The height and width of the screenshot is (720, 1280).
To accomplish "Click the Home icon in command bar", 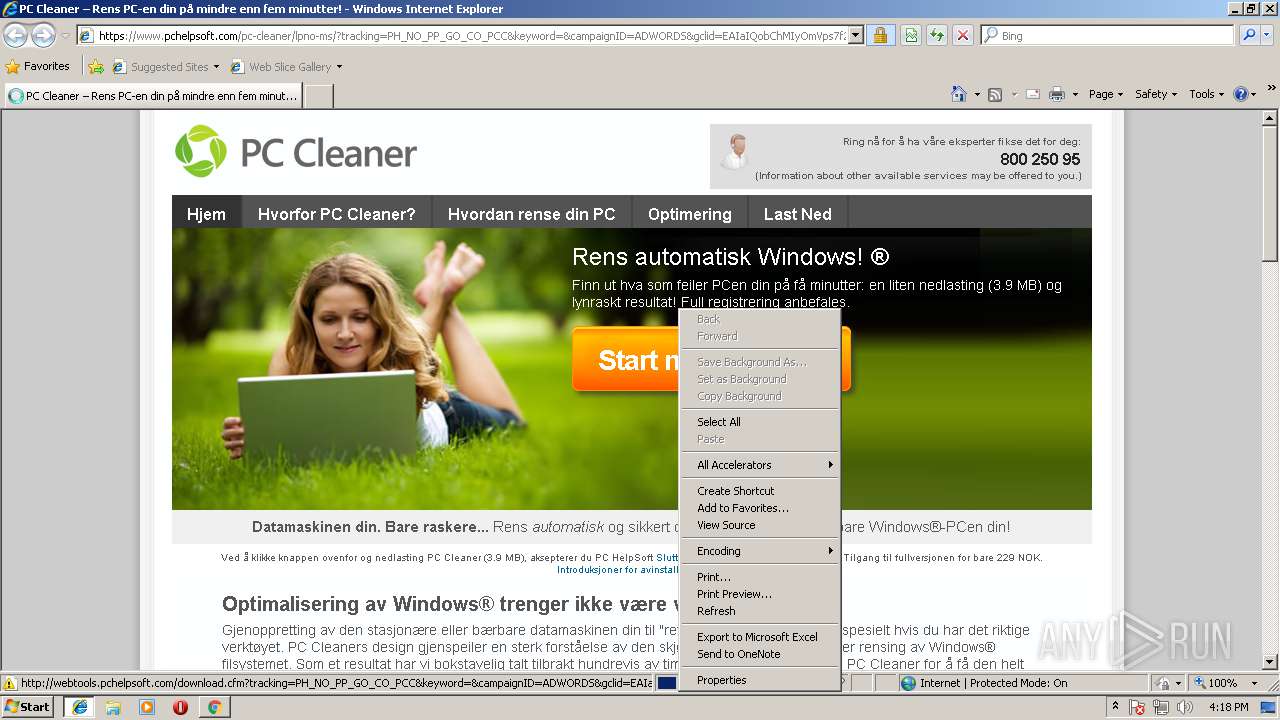I will (959, 94).
